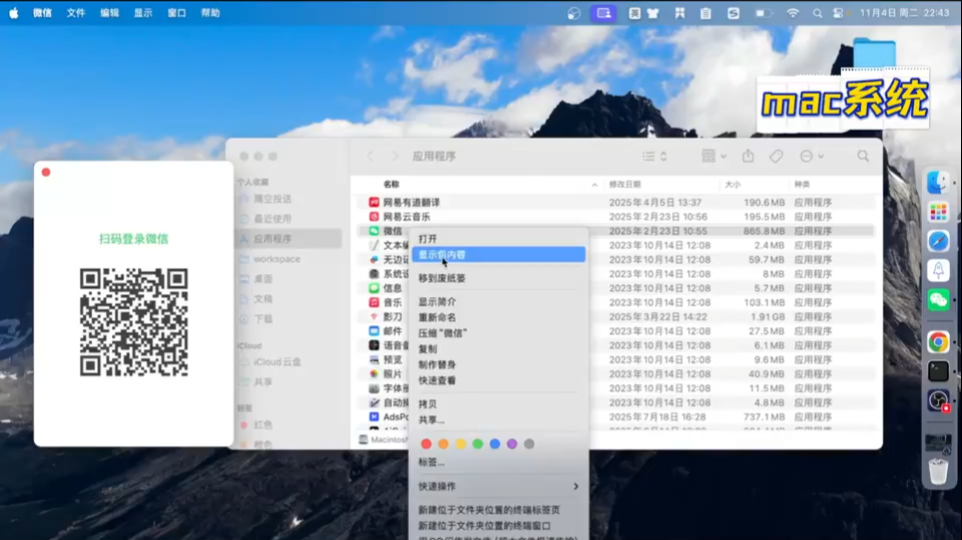962x540 pixels.
Task: Select 显示包内容 in context menu
Action: point(441,255)
